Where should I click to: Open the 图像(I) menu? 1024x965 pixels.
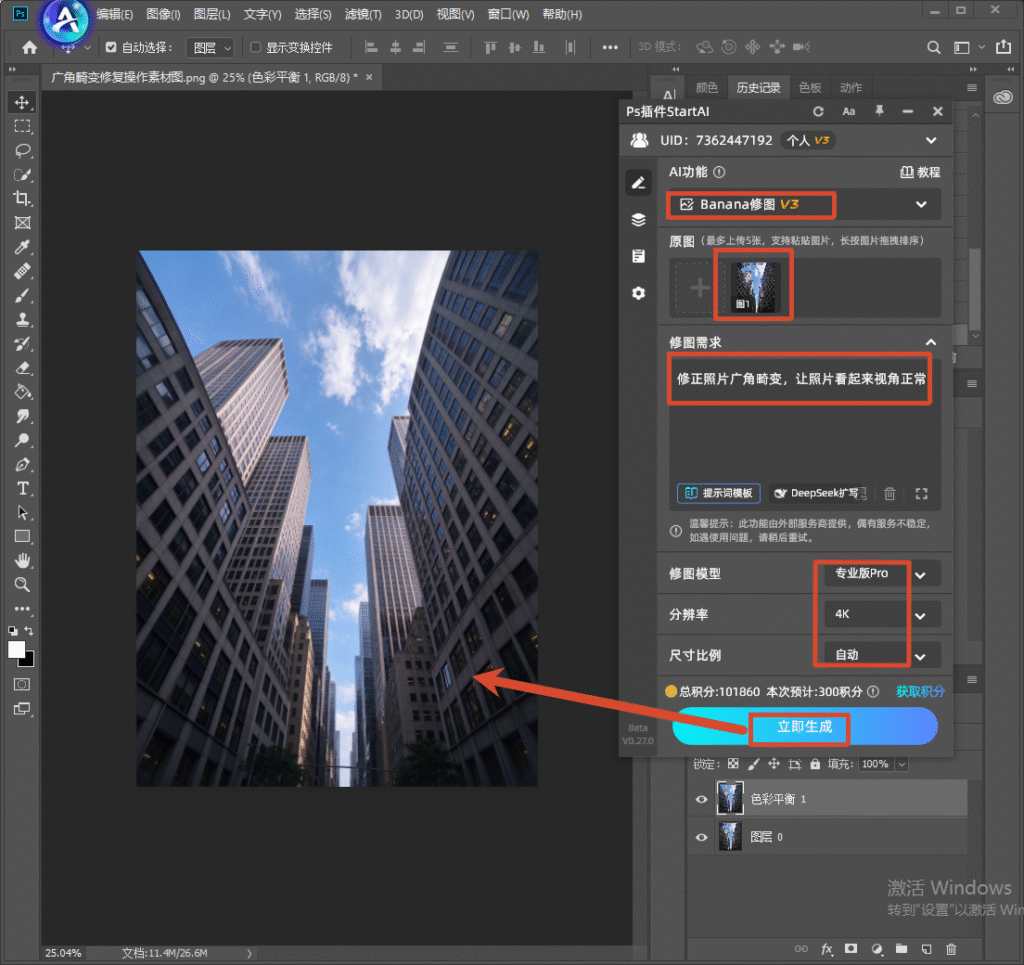[x=163, y=14]
